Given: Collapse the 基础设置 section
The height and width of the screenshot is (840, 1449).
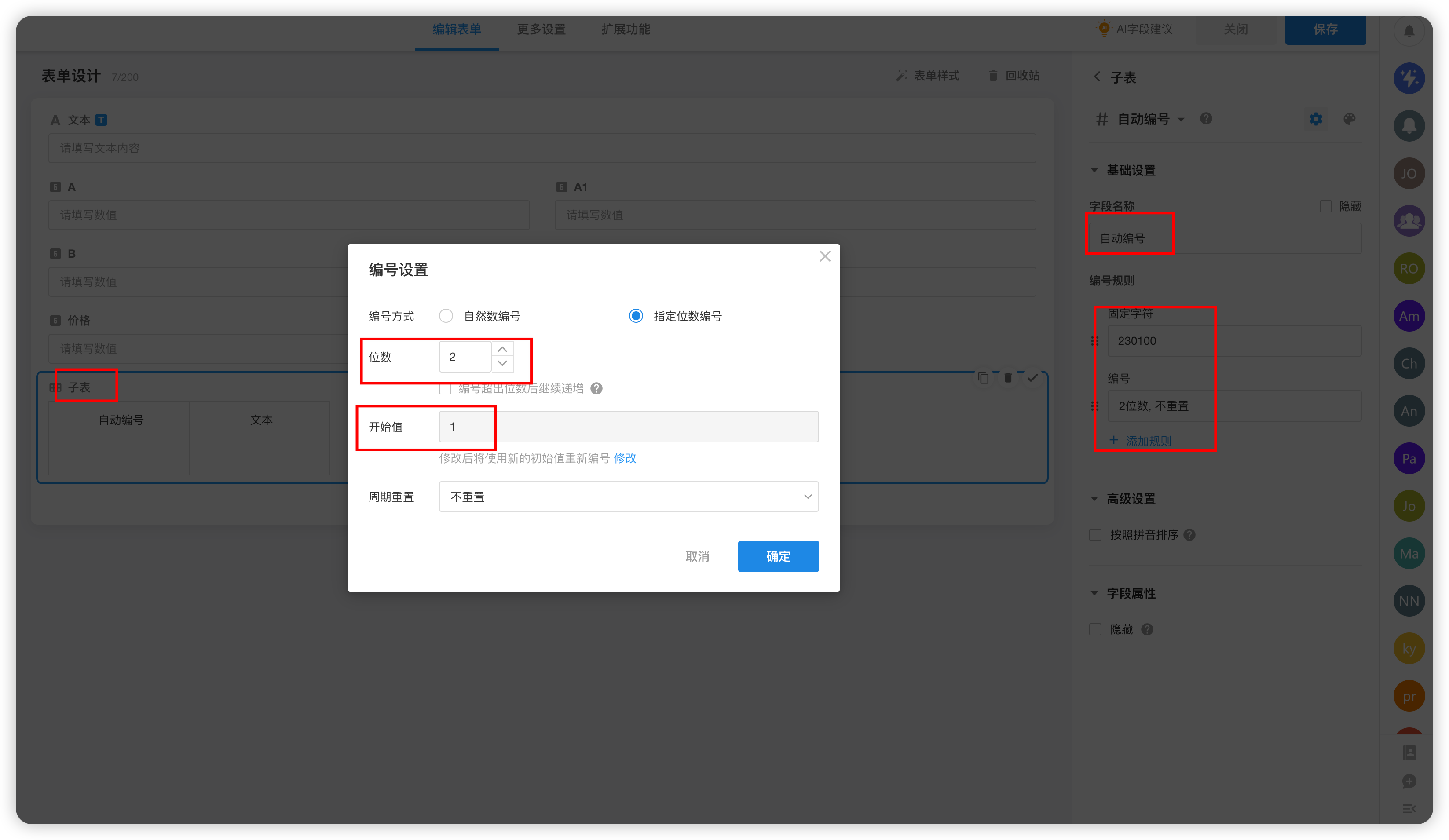Looking at the screenshot, I should (x=1094, y=170).
